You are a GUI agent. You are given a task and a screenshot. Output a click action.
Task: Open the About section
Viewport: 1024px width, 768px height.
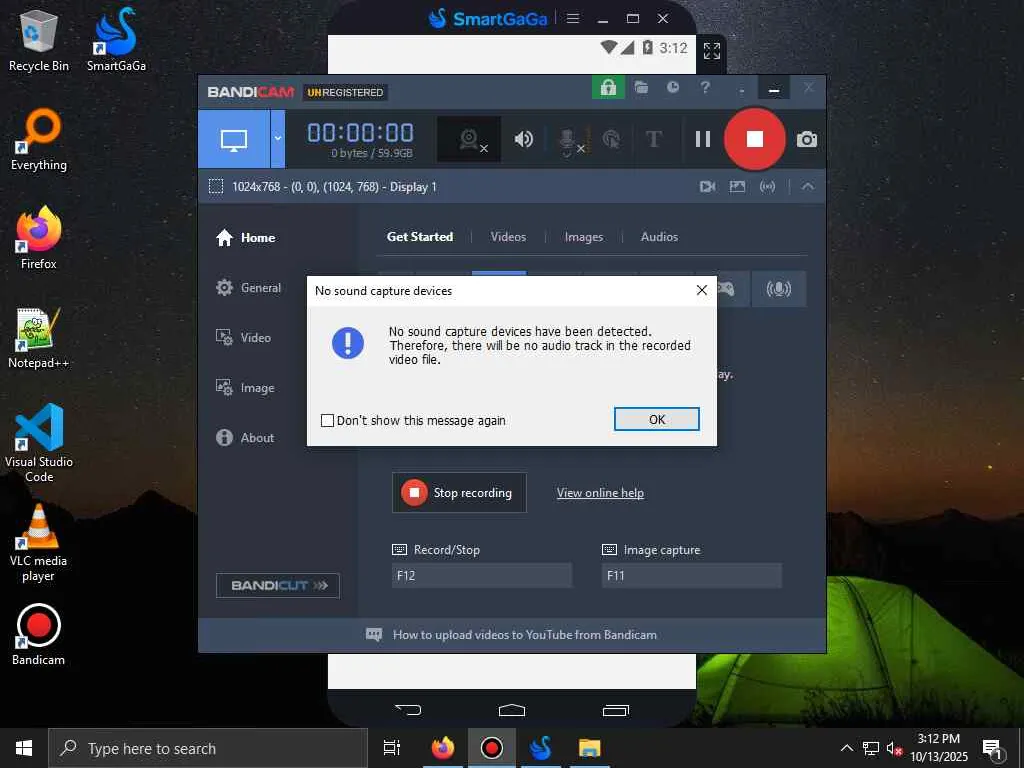(x=245, y=438)
